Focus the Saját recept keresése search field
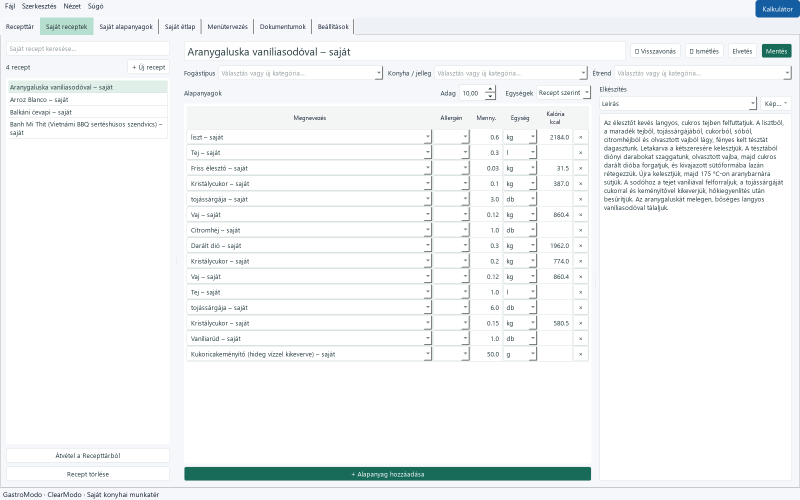 click(88, 49)
